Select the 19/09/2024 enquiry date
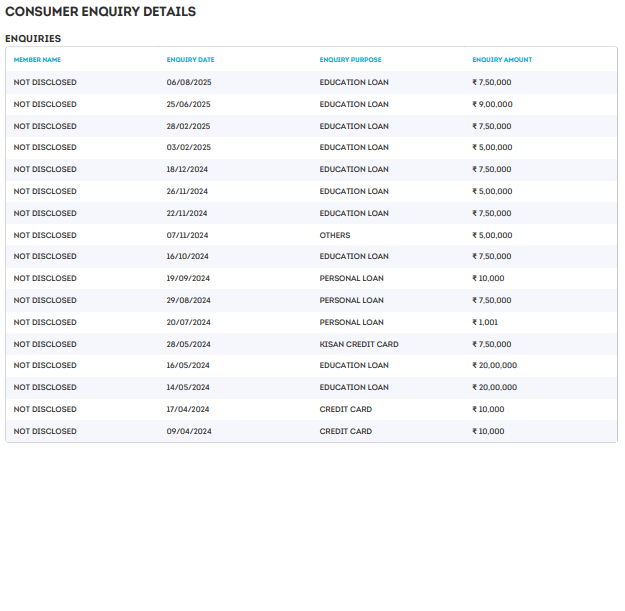The width and height of the screenshot is (625, 611). coord(188,278)
